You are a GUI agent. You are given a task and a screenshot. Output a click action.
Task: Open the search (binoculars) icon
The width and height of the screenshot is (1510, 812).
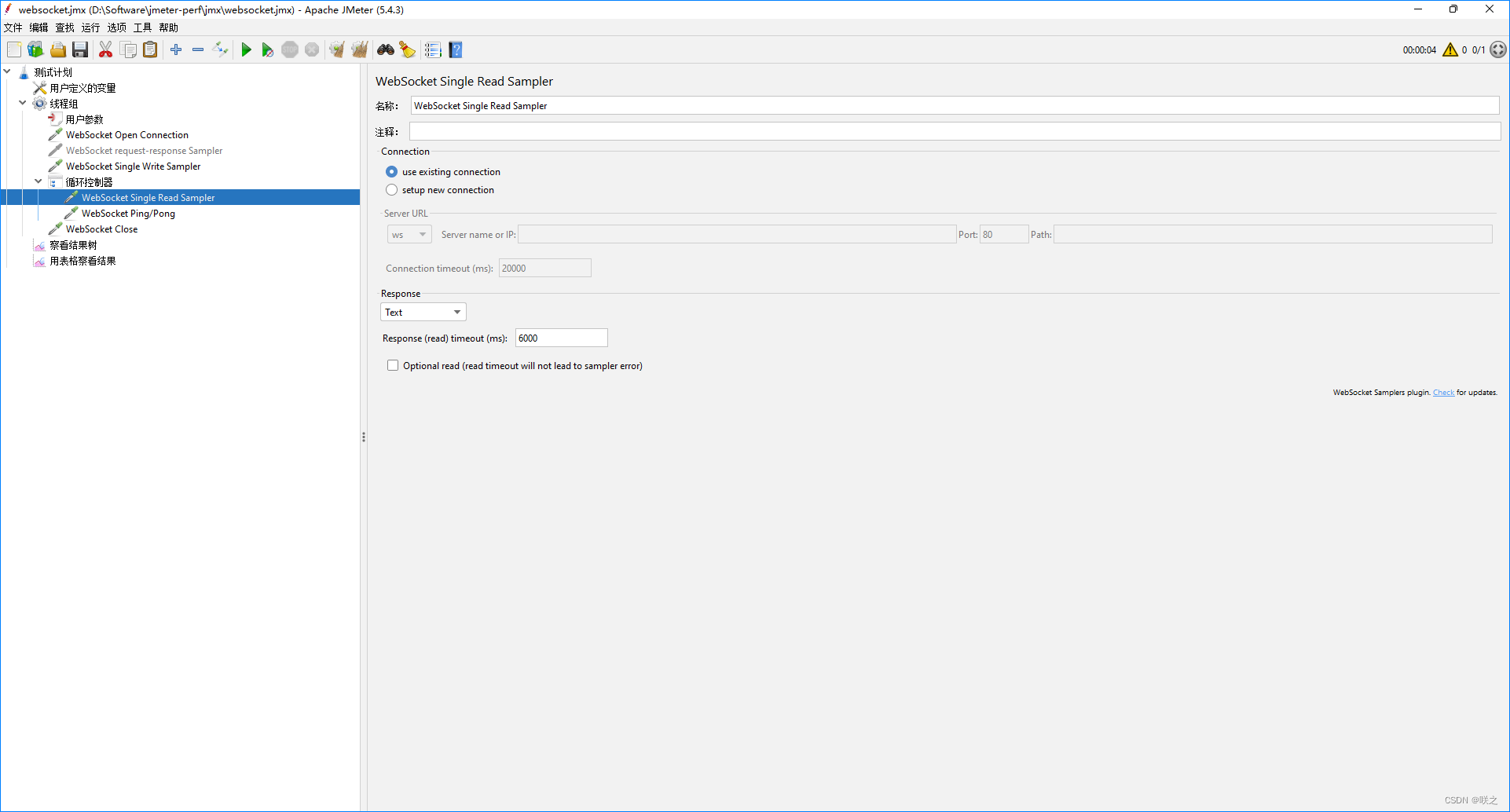point(385,49)
